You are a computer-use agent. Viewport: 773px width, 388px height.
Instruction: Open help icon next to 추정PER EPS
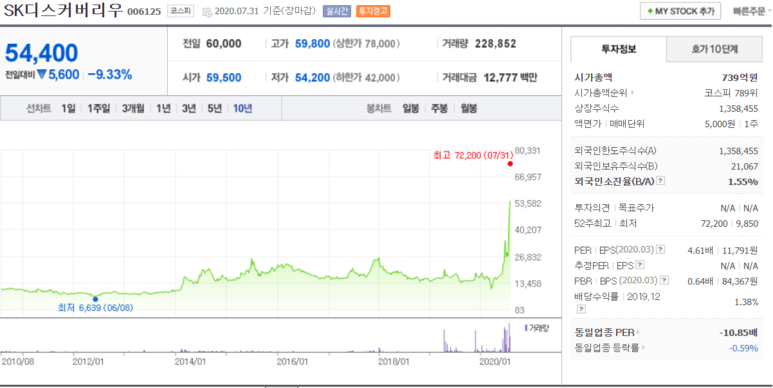pyautogui.click(x=640, y=265)
